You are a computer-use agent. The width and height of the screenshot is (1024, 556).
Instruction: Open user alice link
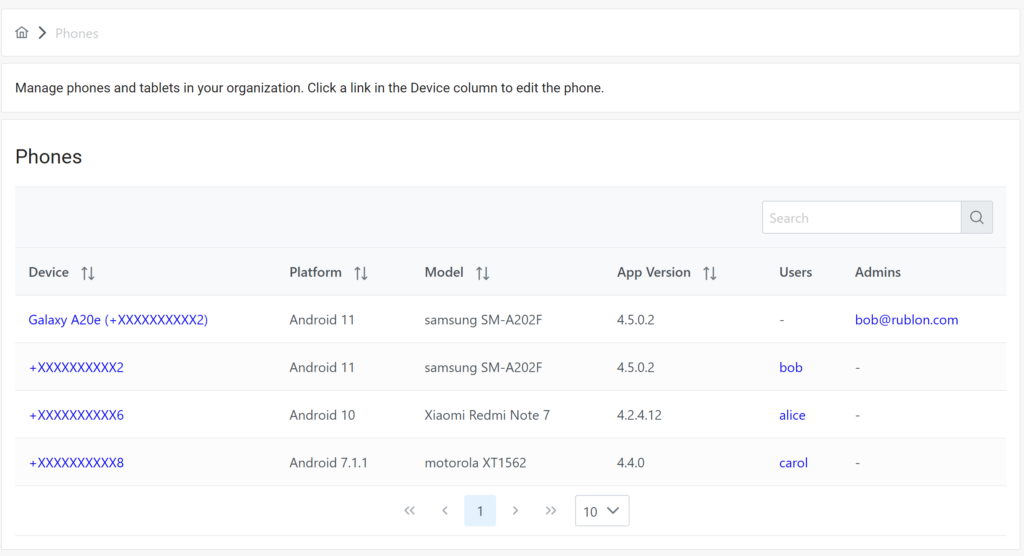792,415
